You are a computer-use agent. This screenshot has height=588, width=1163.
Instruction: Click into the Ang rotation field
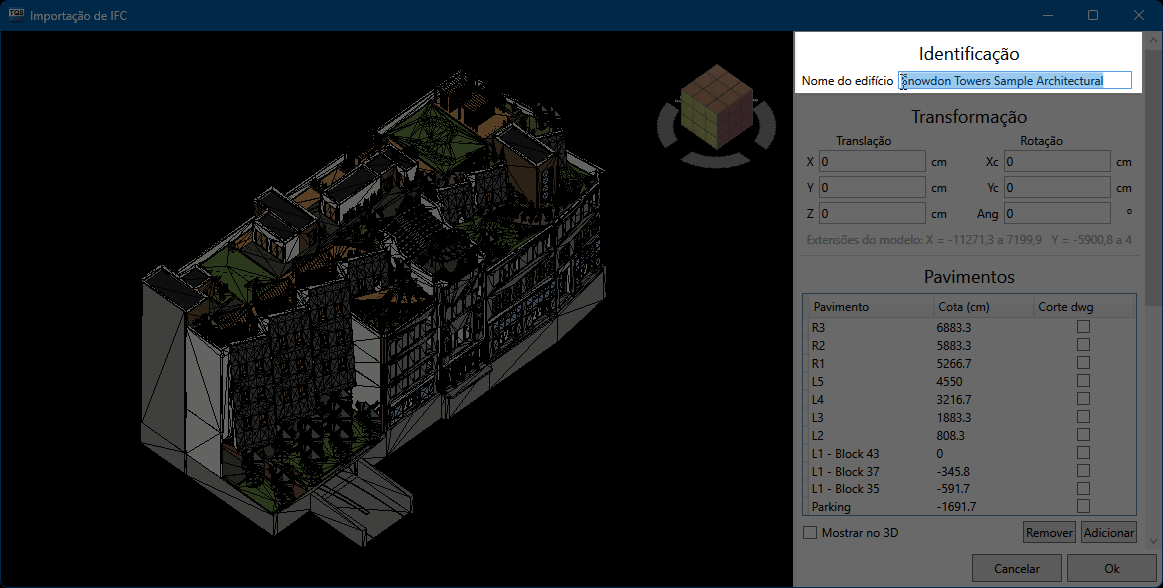click(1057, 214)
